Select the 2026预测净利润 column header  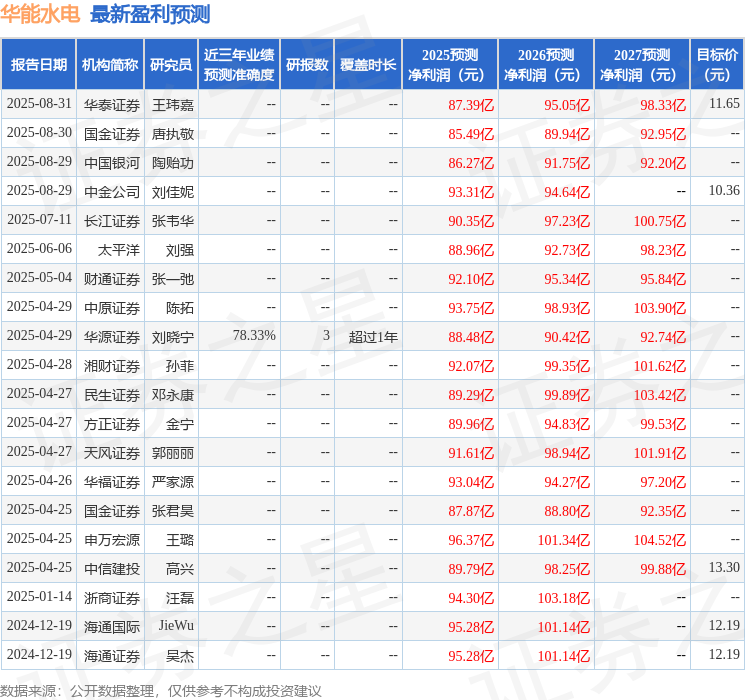coord(545,64)
